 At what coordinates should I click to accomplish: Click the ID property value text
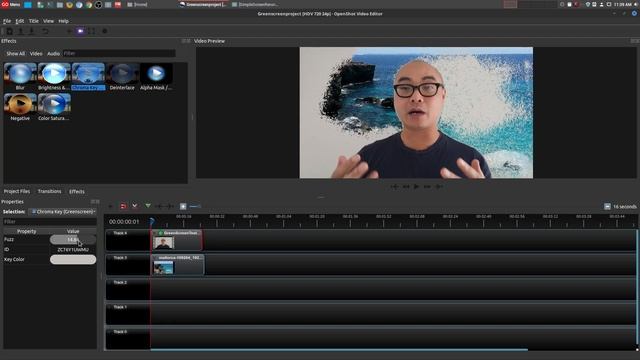[73, 249]
